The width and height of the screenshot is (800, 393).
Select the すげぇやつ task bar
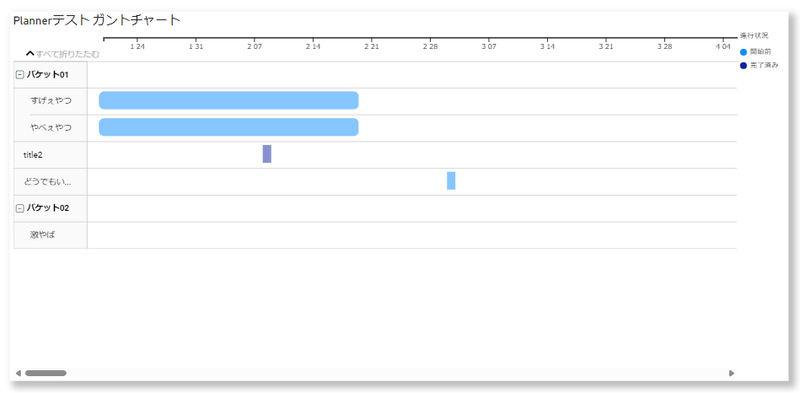pyautogui.click(x=229, y=101)
